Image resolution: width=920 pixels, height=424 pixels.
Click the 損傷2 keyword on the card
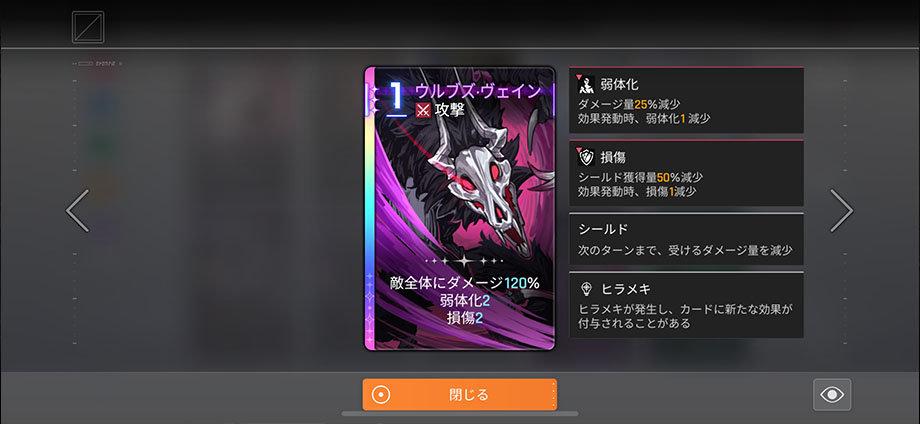[x=465, y=318]
